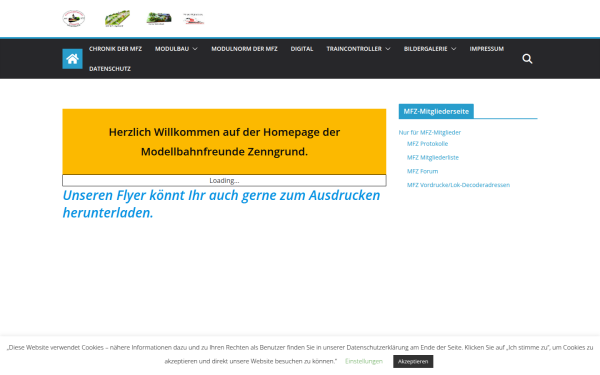Viewport: 600px width, 375px height.
Task: Open Nur für MFZ-Mitglieder link
Action: click(x=430, y=132)
